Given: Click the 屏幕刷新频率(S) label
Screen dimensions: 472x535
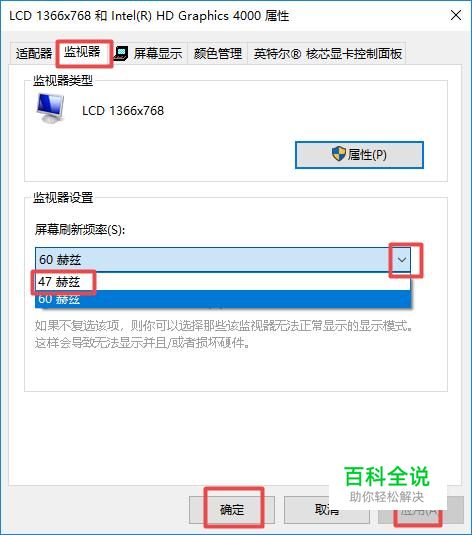Looking at the screenshot, I should (x=80, y=230).
